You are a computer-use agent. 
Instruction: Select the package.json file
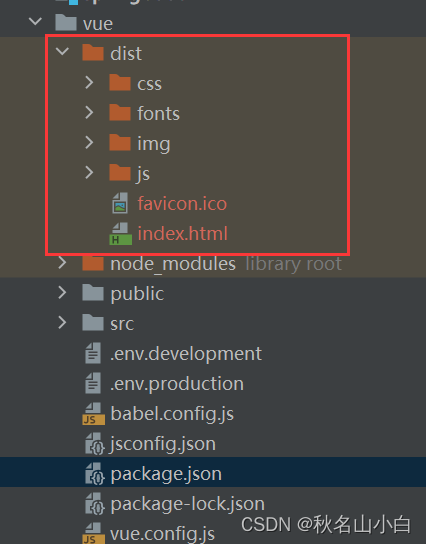click(x=213, y=472)
